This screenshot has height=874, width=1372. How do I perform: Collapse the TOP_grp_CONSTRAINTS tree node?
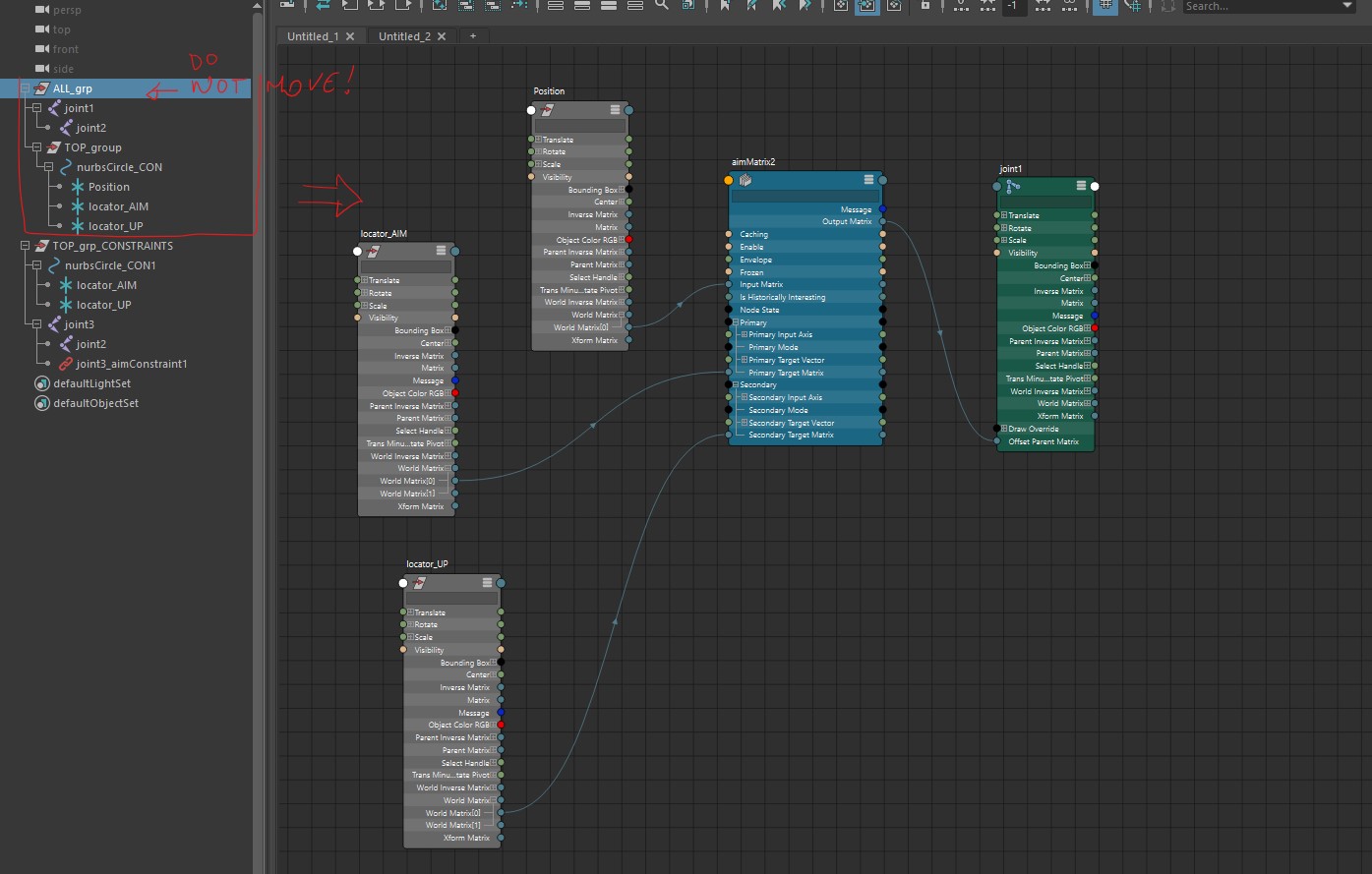[26, 246]
